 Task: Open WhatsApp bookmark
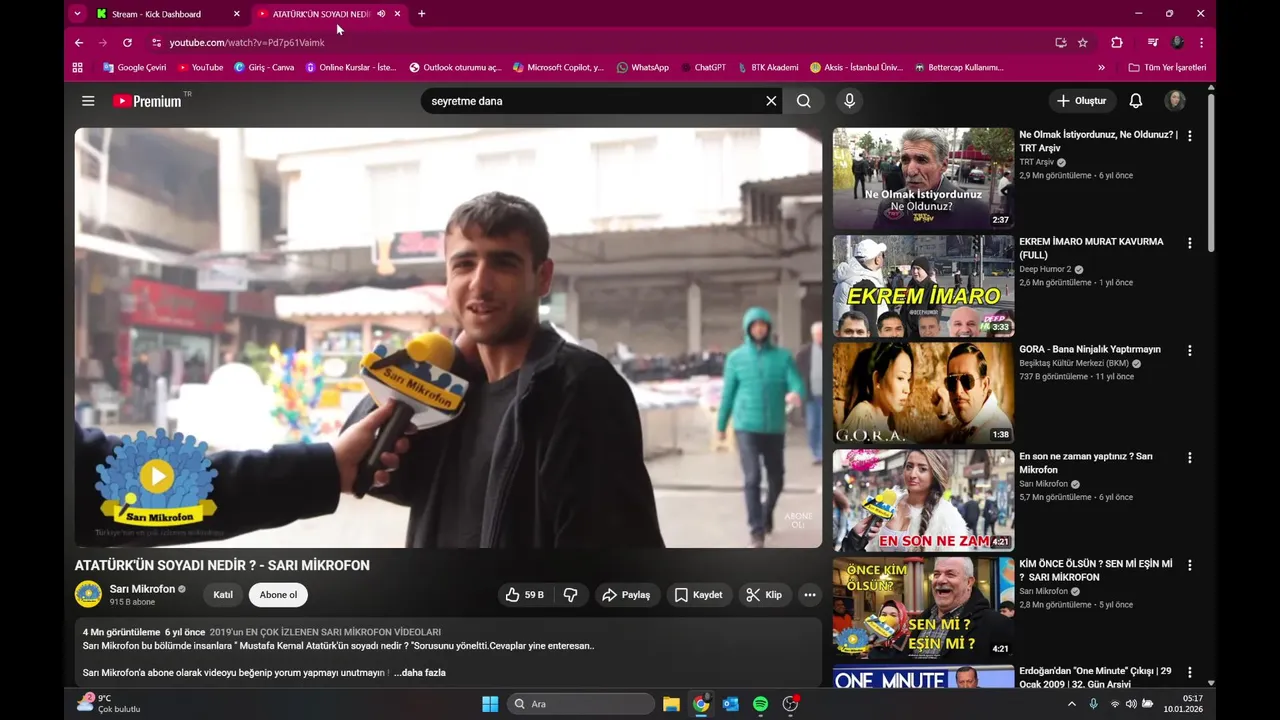[643, 68]
